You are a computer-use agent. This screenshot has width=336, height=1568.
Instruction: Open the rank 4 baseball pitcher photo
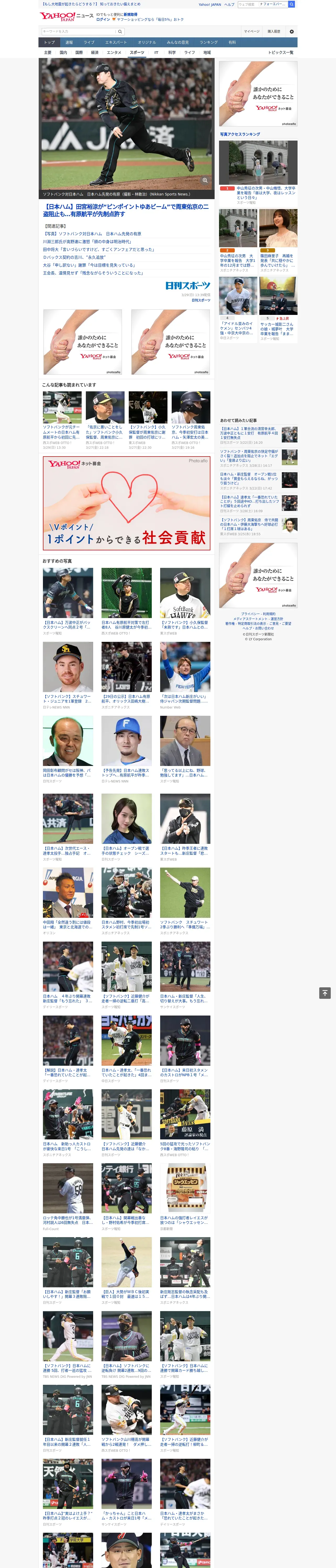238,296
